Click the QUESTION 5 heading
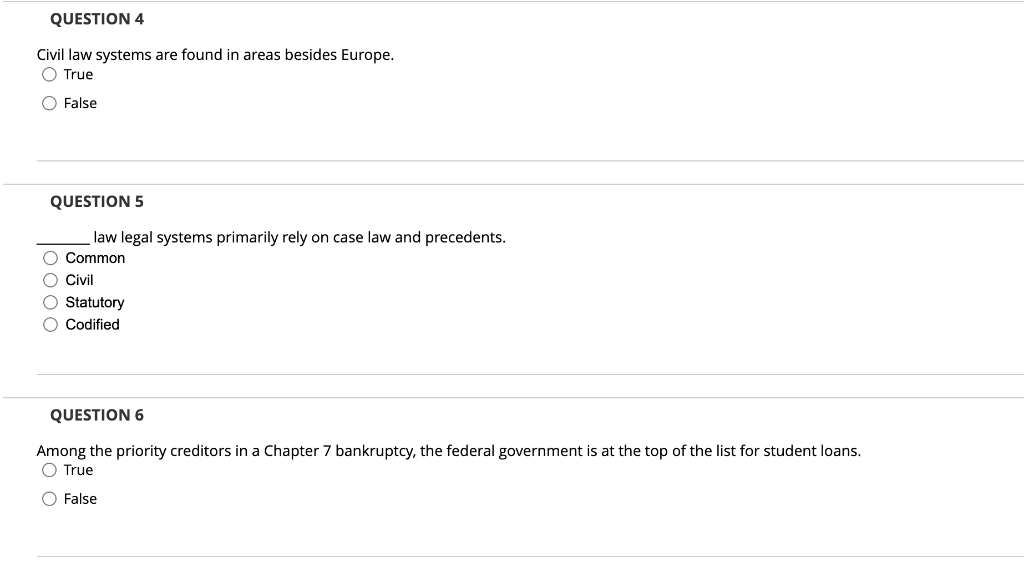Screen dimensions: 1024x577 (97, 200)
